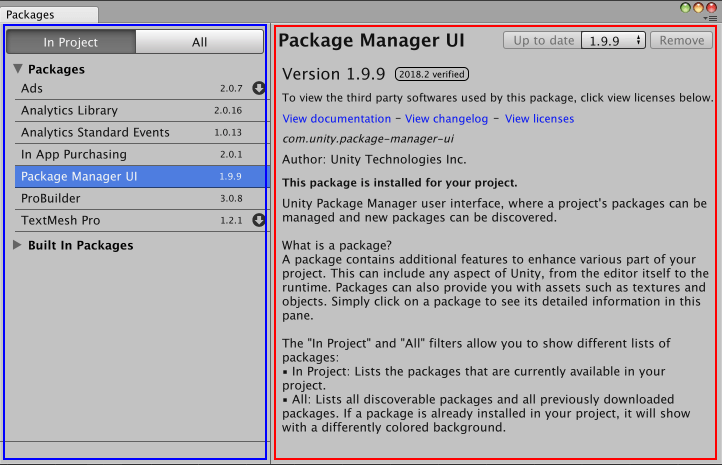This screenshot has height=465, width=722.
Task: Switch to the In Project filter
Action: coord(70,42)
